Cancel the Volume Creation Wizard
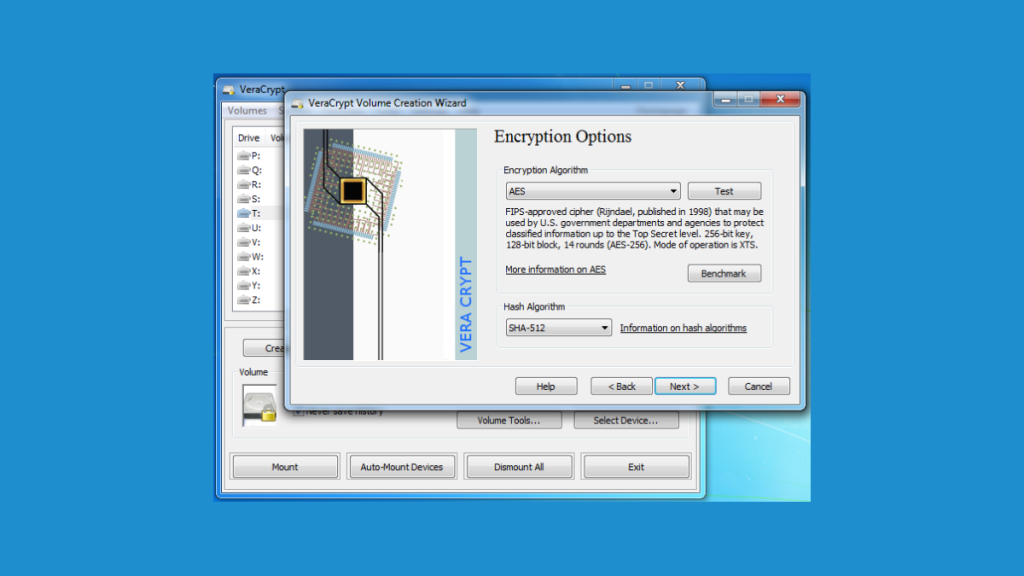The width and height of the screenshot is (1024, 576). 759,387
